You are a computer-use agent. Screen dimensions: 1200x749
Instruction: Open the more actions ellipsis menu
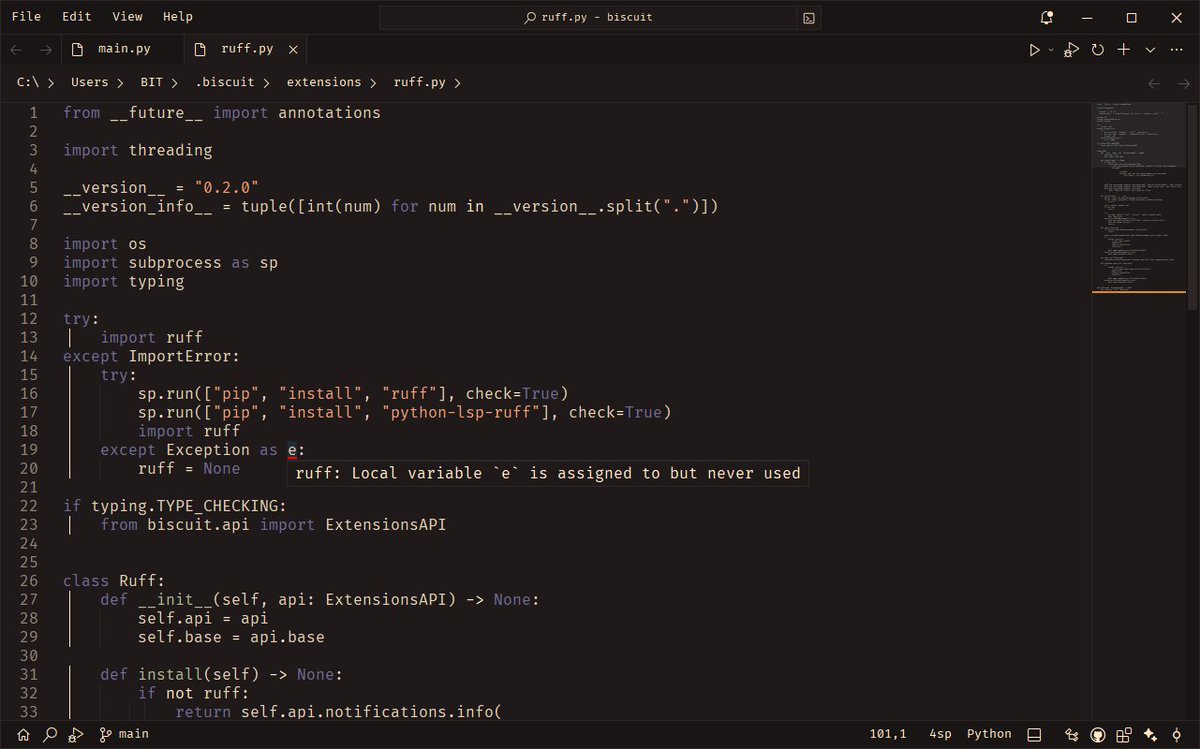click(1176, 49)
